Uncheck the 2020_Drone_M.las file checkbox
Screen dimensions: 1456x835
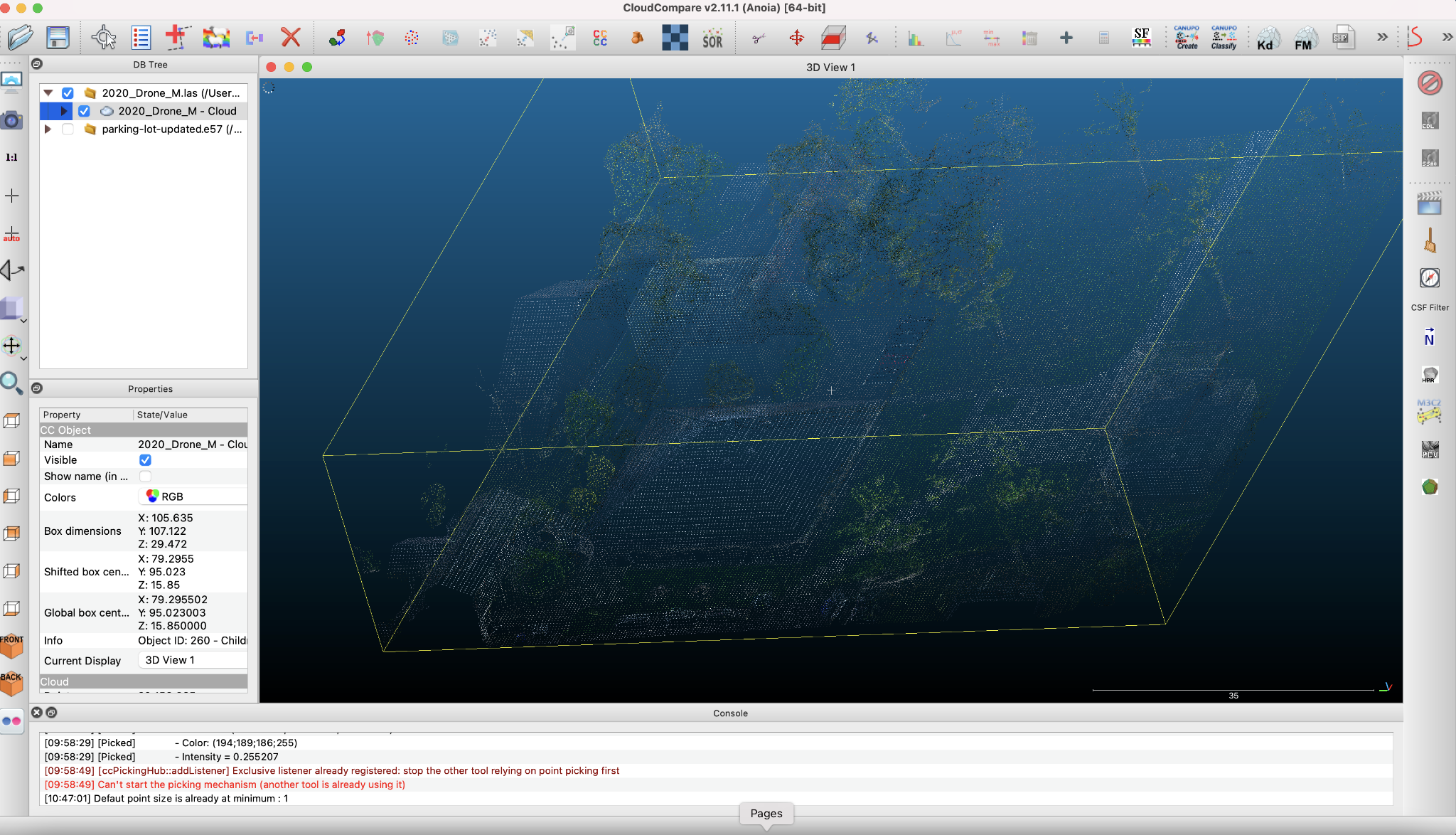click(68, 93)
